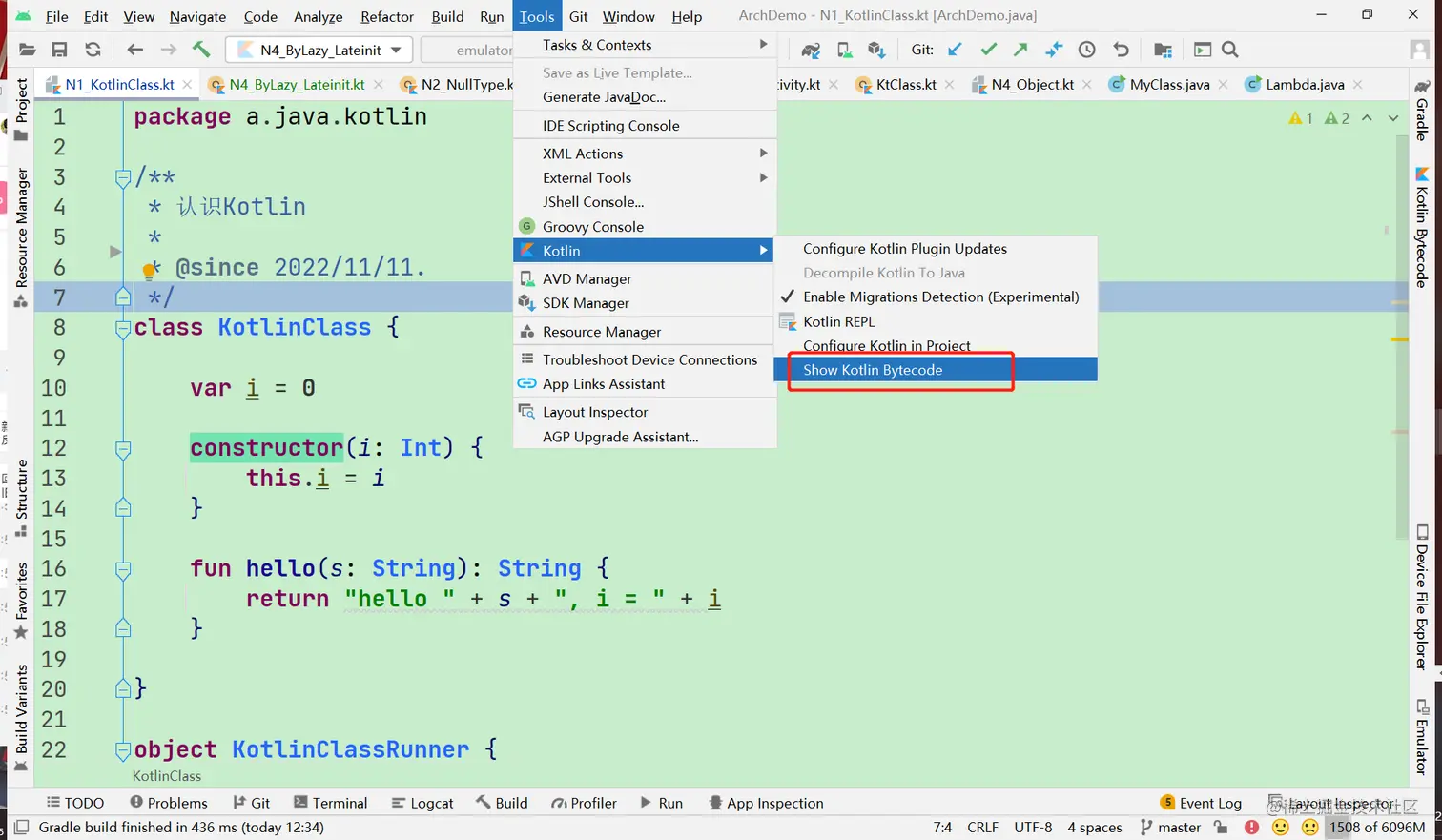Click the Sync/Reload from disk icon
This screenshot has height=840, width=1442.
(x=93, y=50)
